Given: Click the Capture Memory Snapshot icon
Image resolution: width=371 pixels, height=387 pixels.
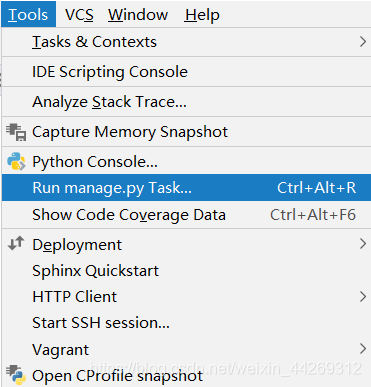Looking at the screenshot, I should pos(16,132).
